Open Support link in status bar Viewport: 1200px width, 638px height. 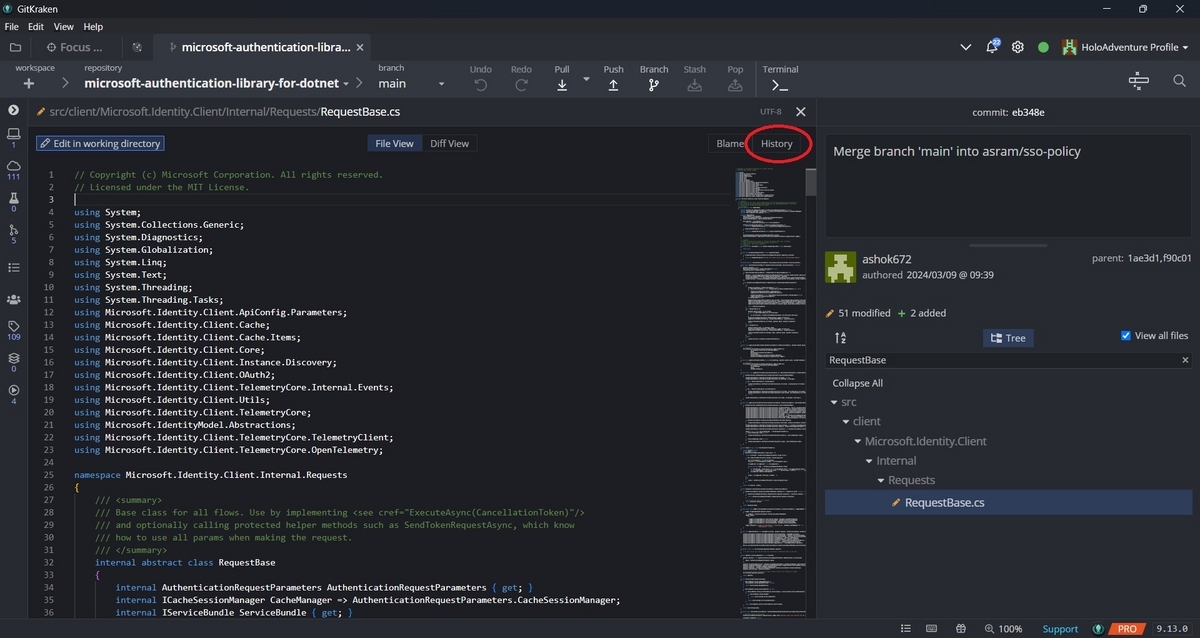click(x=1061, y=629)
